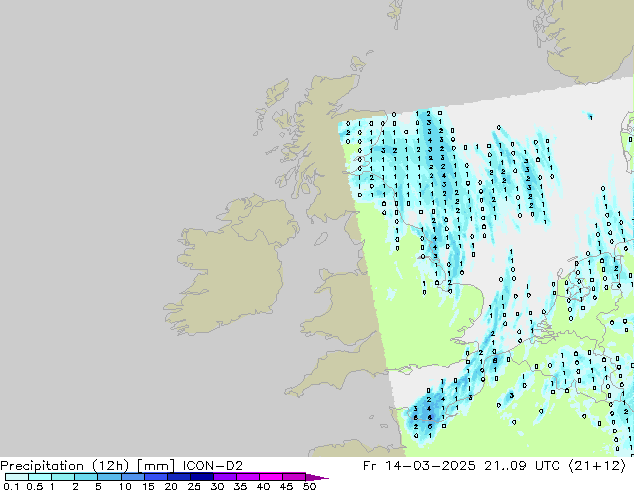Click the '[mm]' unit label
This screenshot has width=634, height=490.
click(156, 466)
